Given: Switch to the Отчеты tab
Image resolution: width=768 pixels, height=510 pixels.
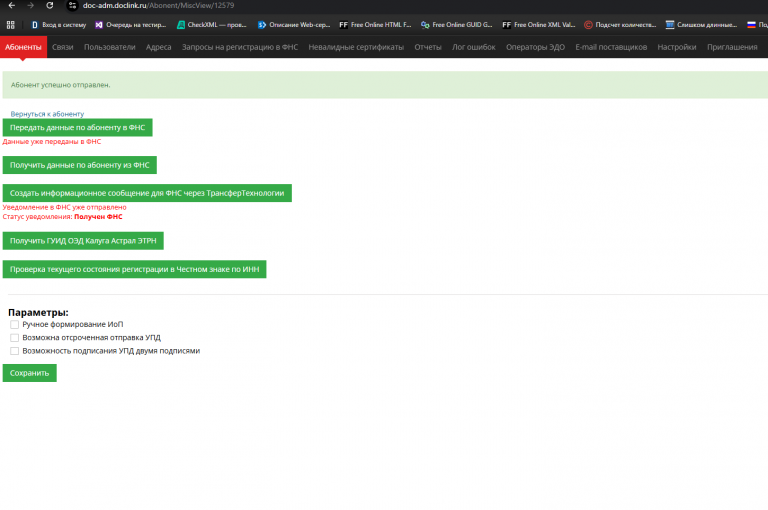Looking at the screenshot, I should pos(428,47).
